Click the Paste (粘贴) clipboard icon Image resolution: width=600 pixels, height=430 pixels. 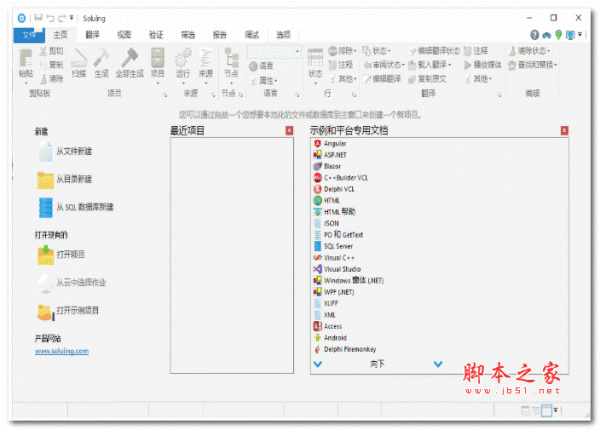26,58
